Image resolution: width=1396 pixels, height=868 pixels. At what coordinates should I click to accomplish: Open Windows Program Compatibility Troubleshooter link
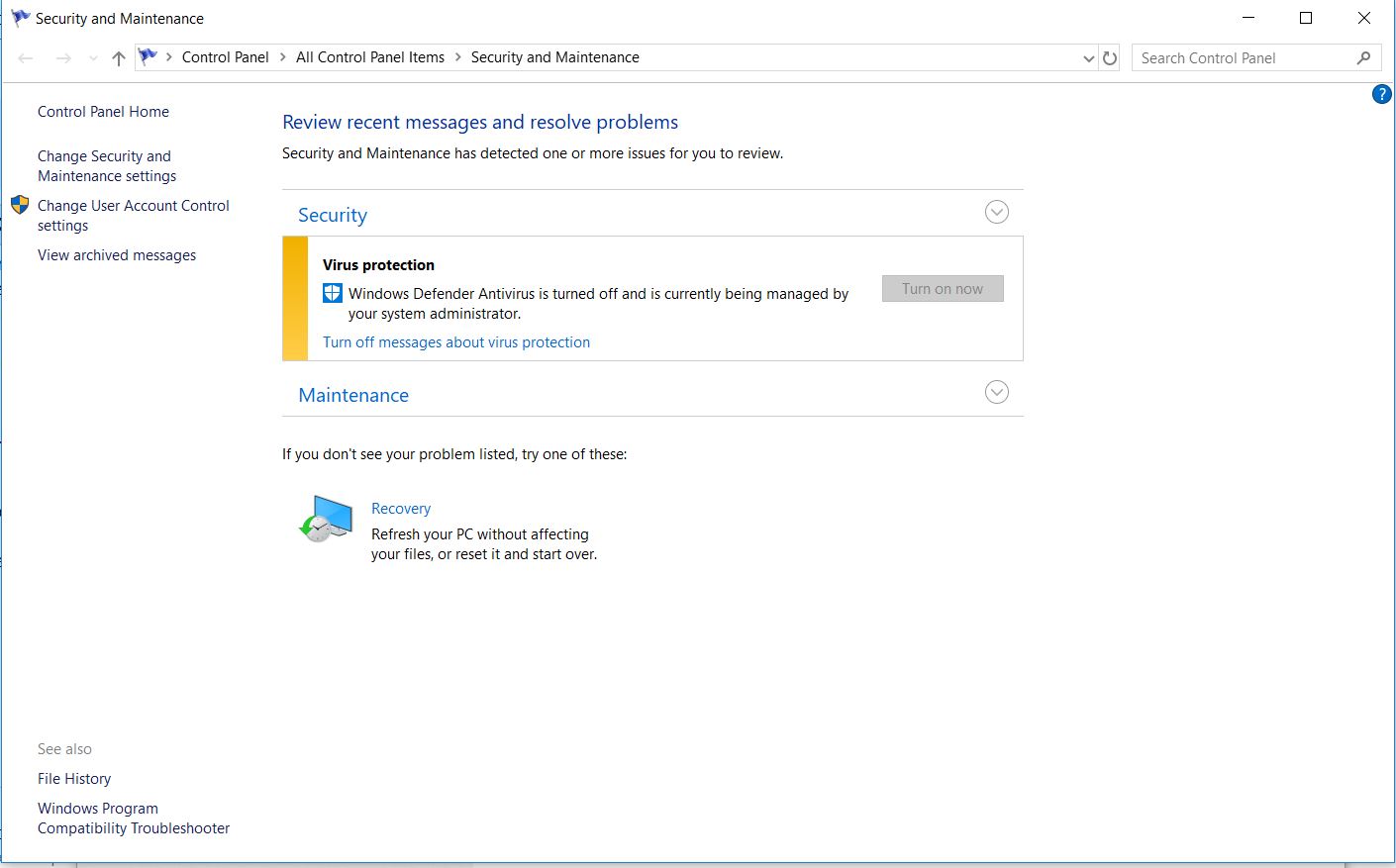pyautogui.click(x=134, y=819)
